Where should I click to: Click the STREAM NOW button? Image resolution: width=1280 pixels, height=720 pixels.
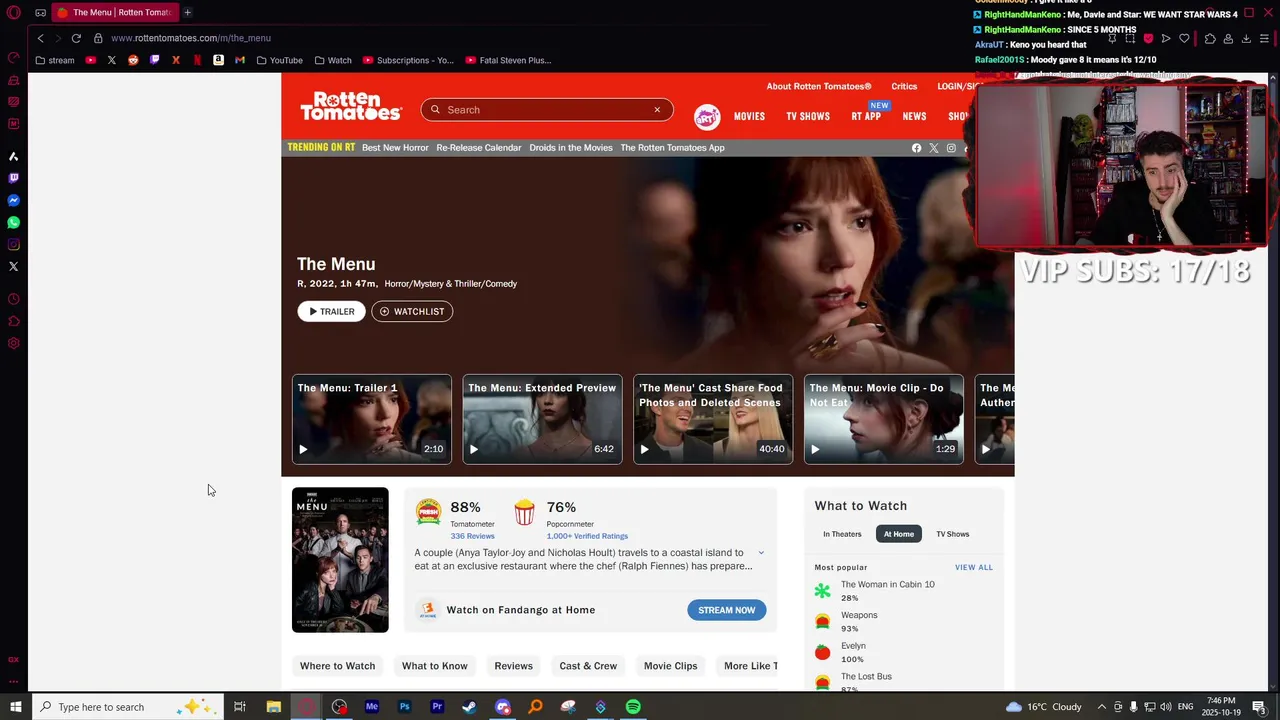click(x=727, y=610)
